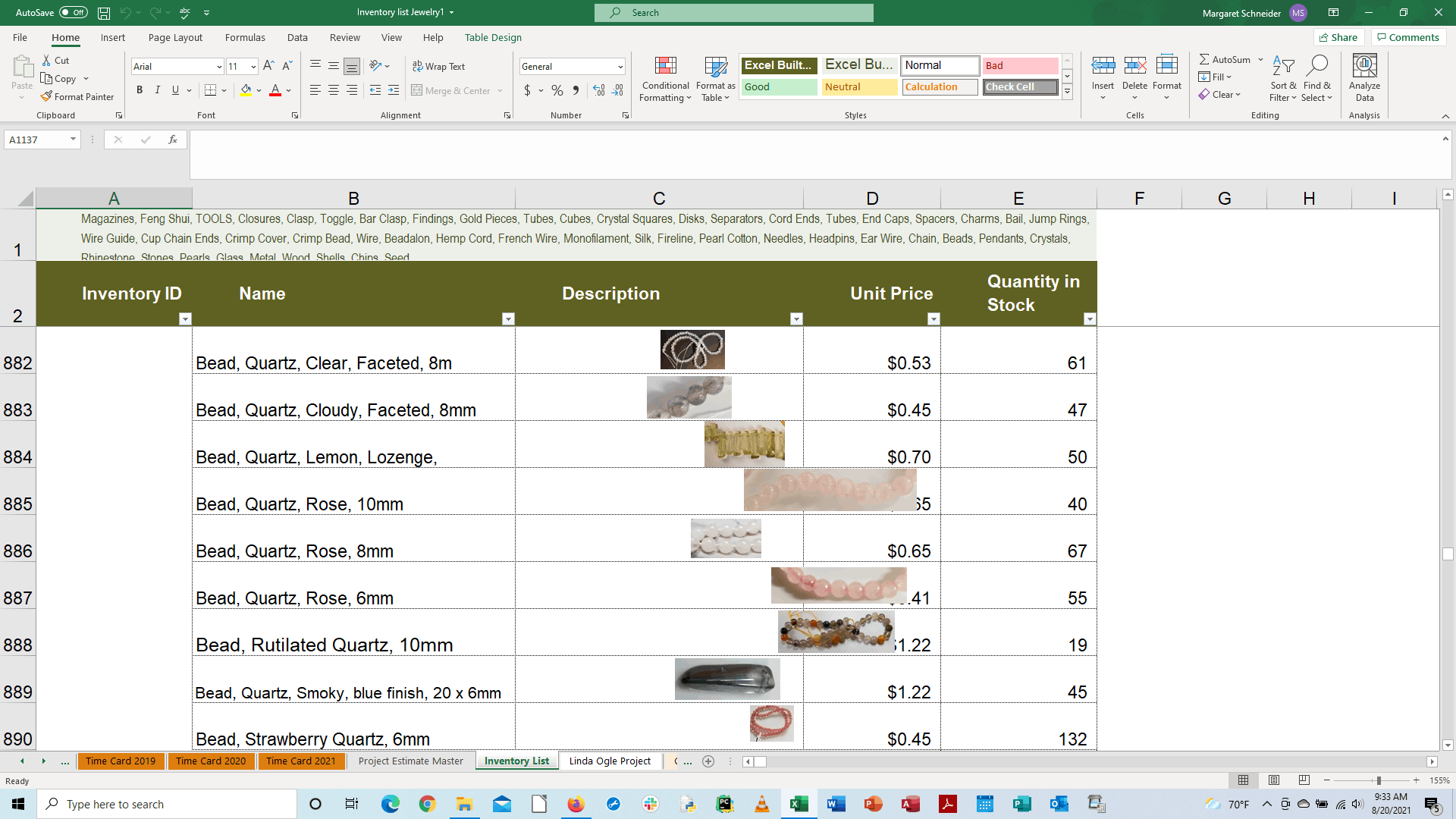Switch to the Insert tab
The image size is (1456, 819).
113,37
